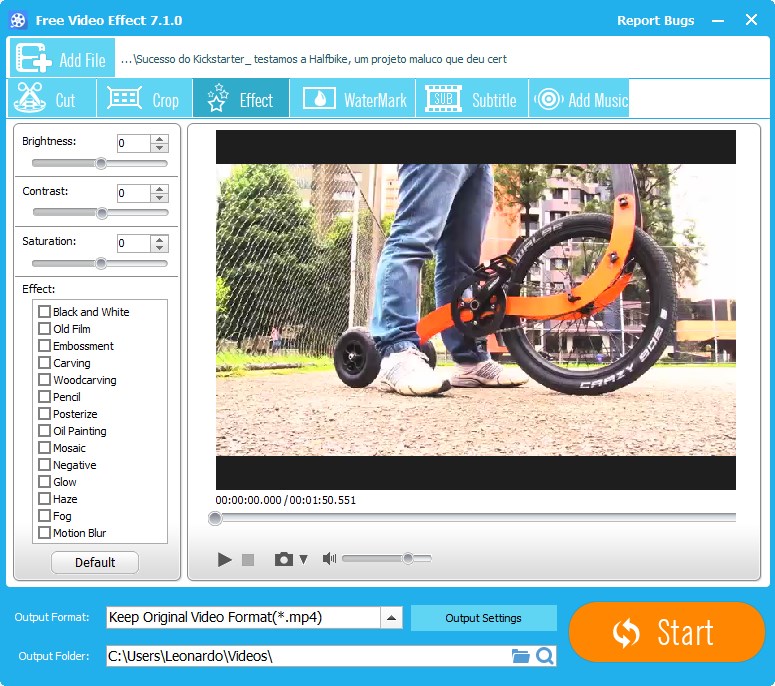This screenshot has height=686, width=775.
Task: Click the Contrast value field
Action: point(133,193)
